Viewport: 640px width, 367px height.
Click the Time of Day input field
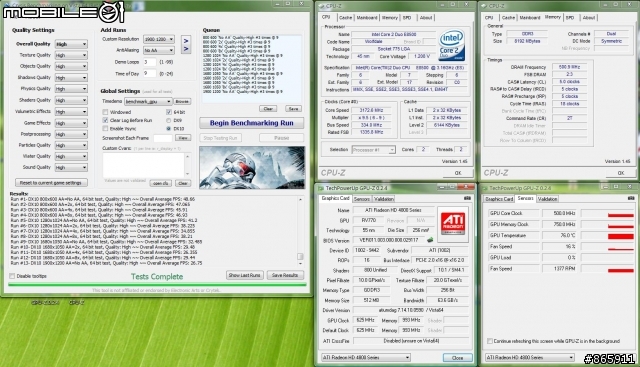click(x=149, y=73)
